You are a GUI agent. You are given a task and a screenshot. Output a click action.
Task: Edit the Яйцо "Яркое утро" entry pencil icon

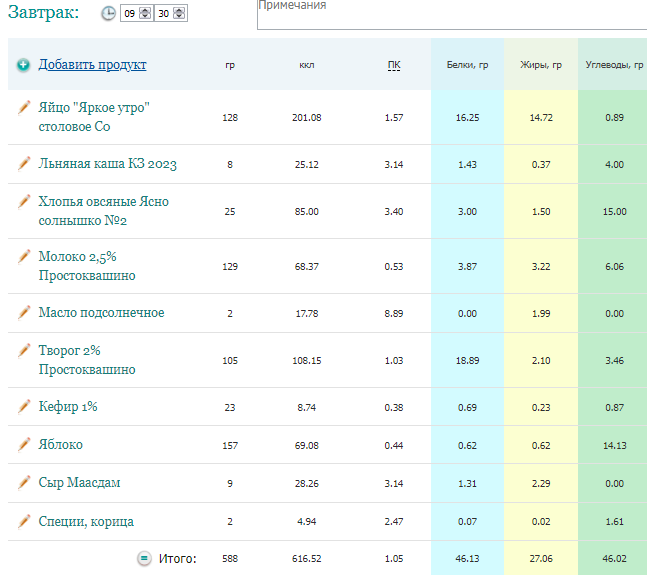24,107
